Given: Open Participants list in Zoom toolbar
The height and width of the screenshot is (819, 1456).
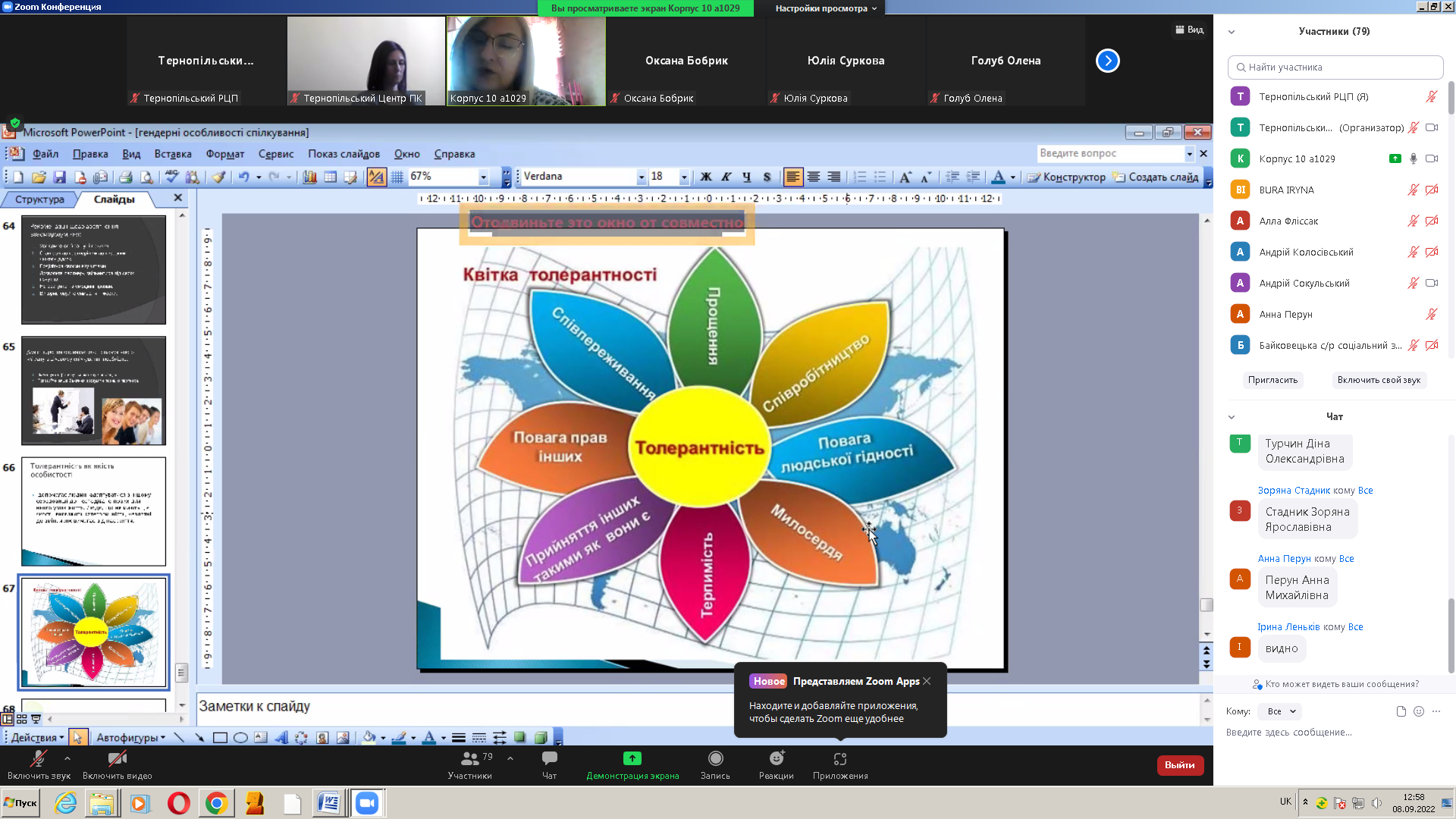Looking at the screenshot, I should pos(470,764).
